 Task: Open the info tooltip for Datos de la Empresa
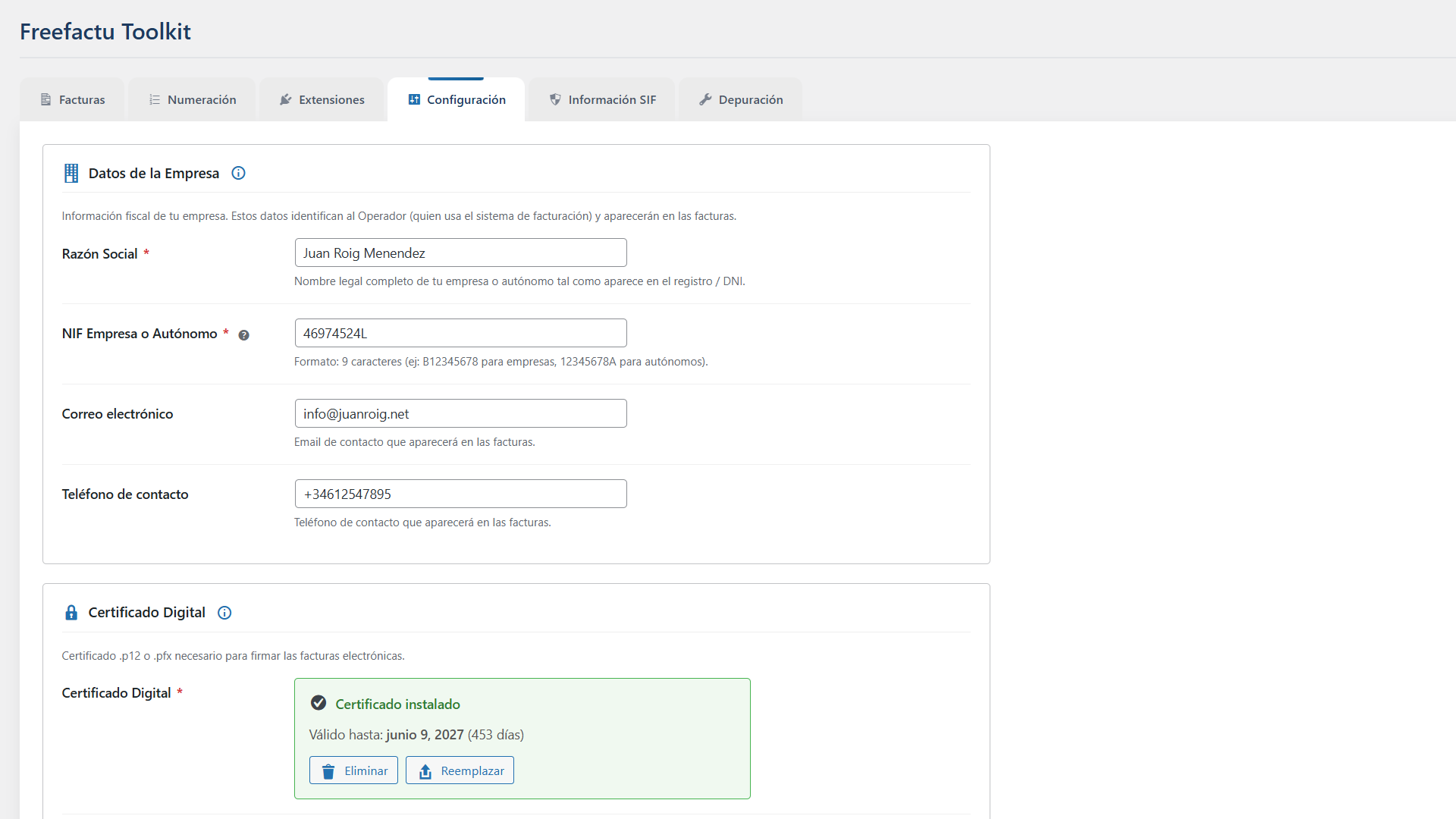pos(238,173)
